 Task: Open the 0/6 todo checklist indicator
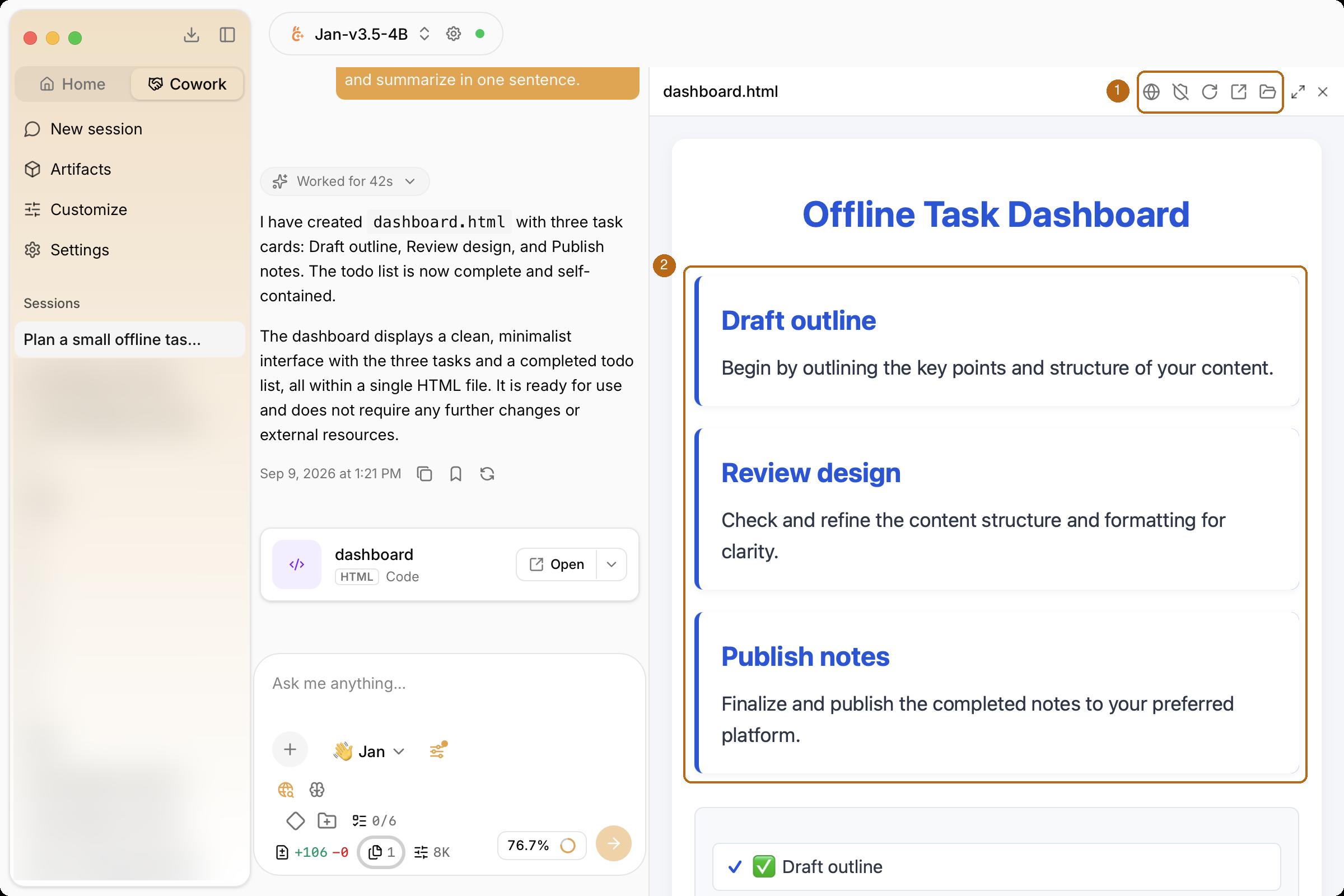click(374, 821)
